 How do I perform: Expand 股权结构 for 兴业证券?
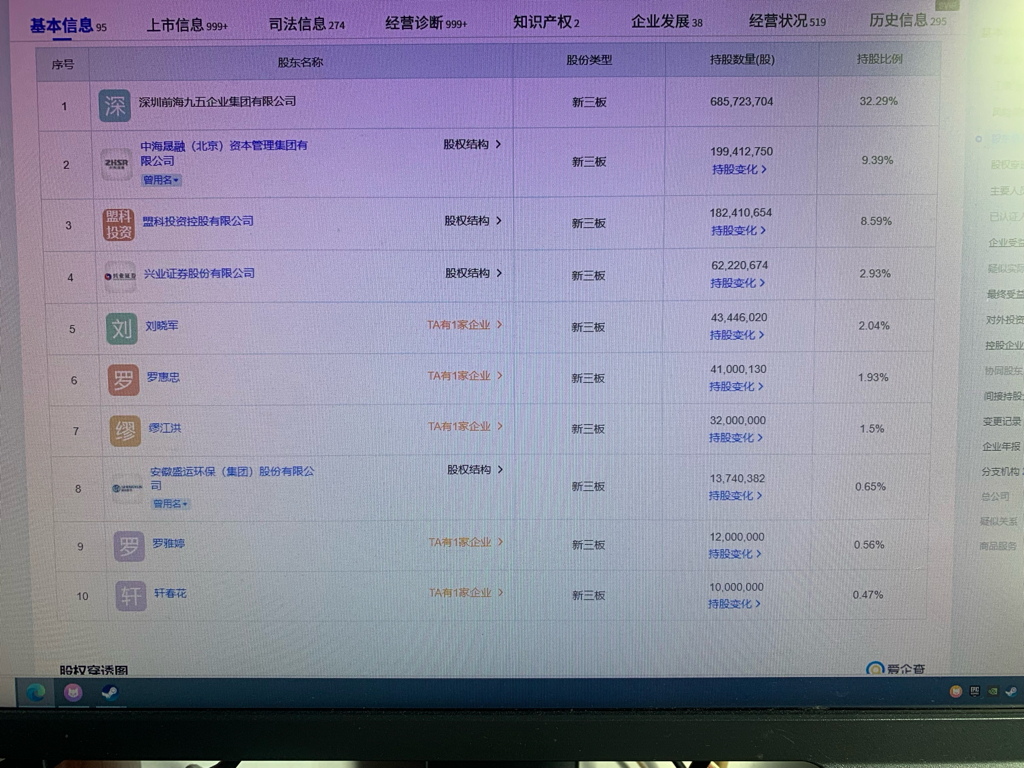(x=473, y=273)
